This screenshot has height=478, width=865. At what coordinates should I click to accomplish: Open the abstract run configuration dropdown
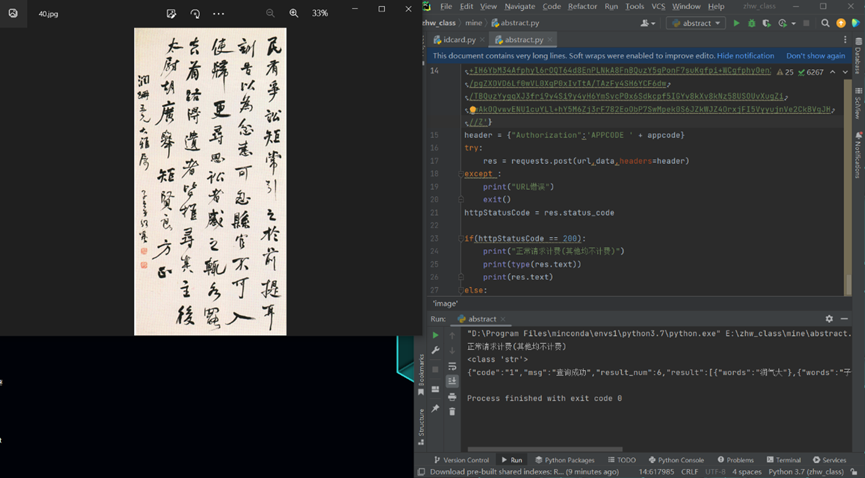(x=696, y=23)
